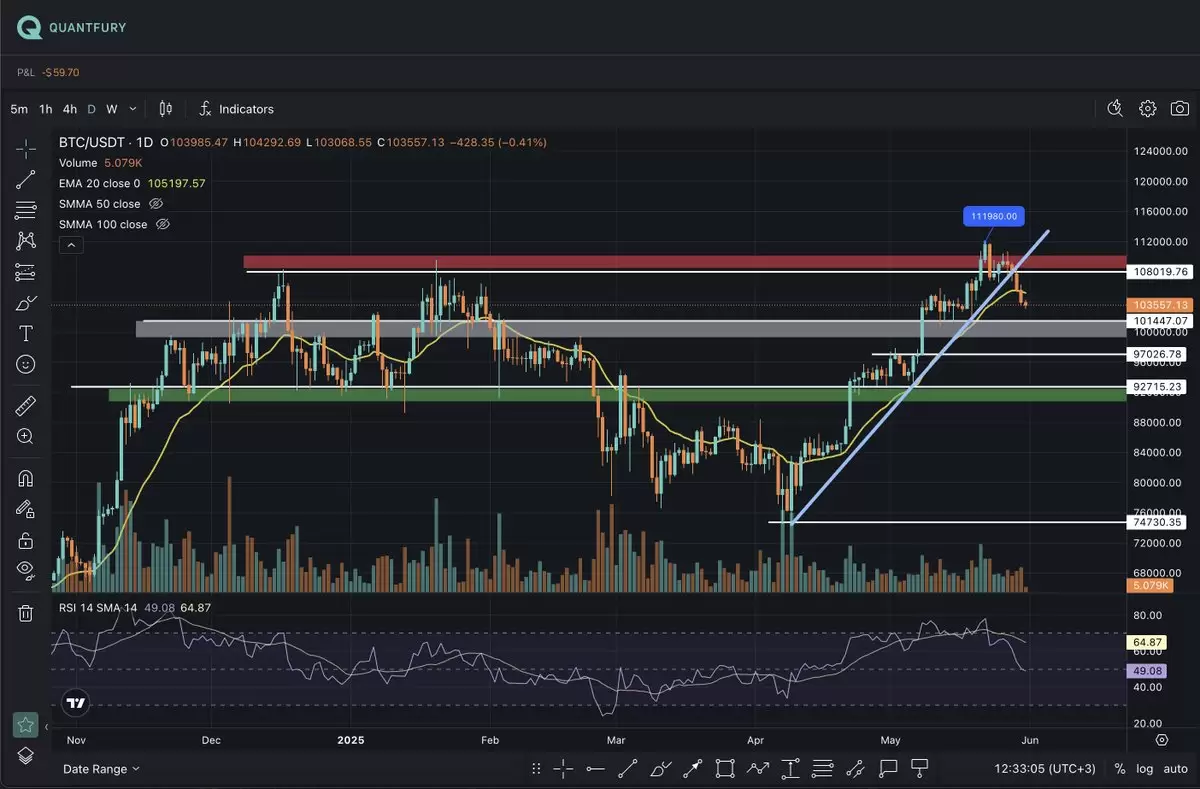
Task: Create an alert with the alarm clock icon
Action: tap(1116, 108)
